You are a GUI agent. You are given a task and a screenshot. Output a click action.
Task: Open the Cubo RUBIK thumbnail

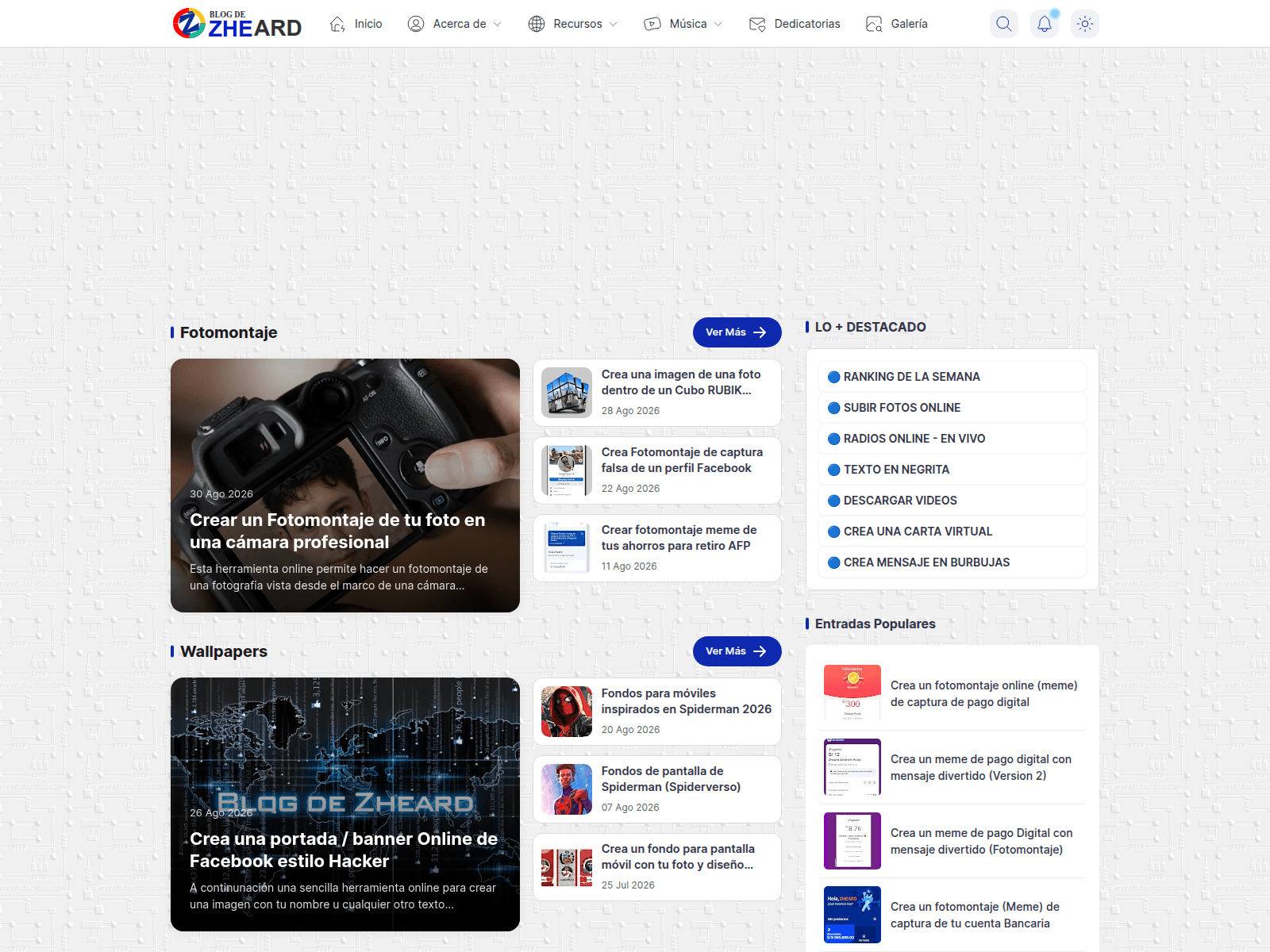pos(567,393)
